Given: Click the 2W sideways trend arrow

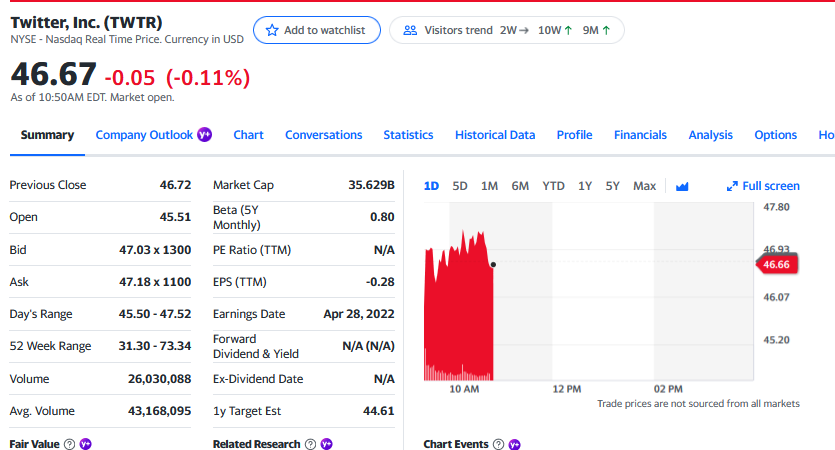Looking at the screenshot, I should pyautogui.click(x=523, y=30).
